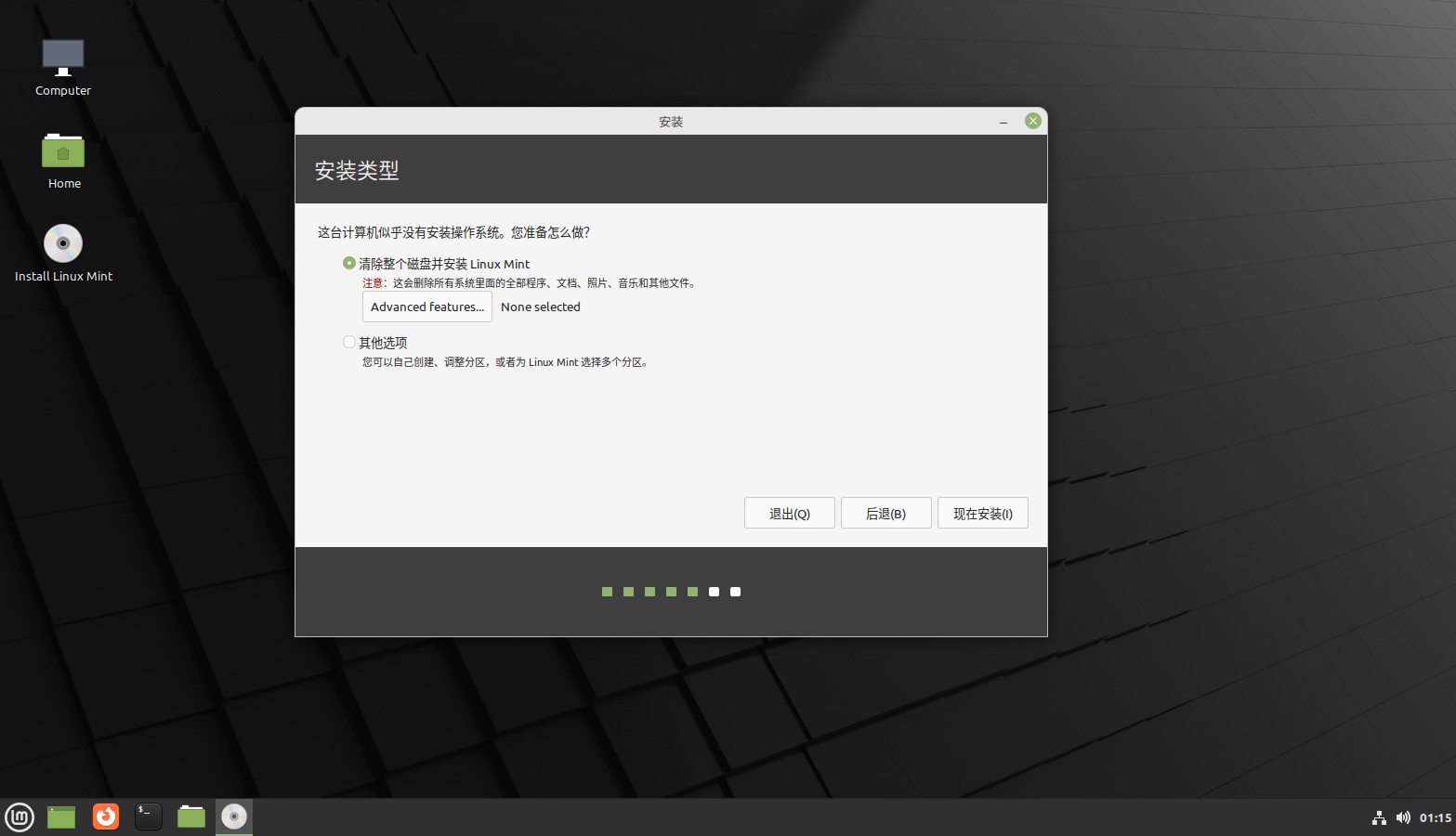Image resolution: width=1456 pixels, height=836 pixels.
Task: Minimize the installer window
Action: click(x=1003, y=122)
